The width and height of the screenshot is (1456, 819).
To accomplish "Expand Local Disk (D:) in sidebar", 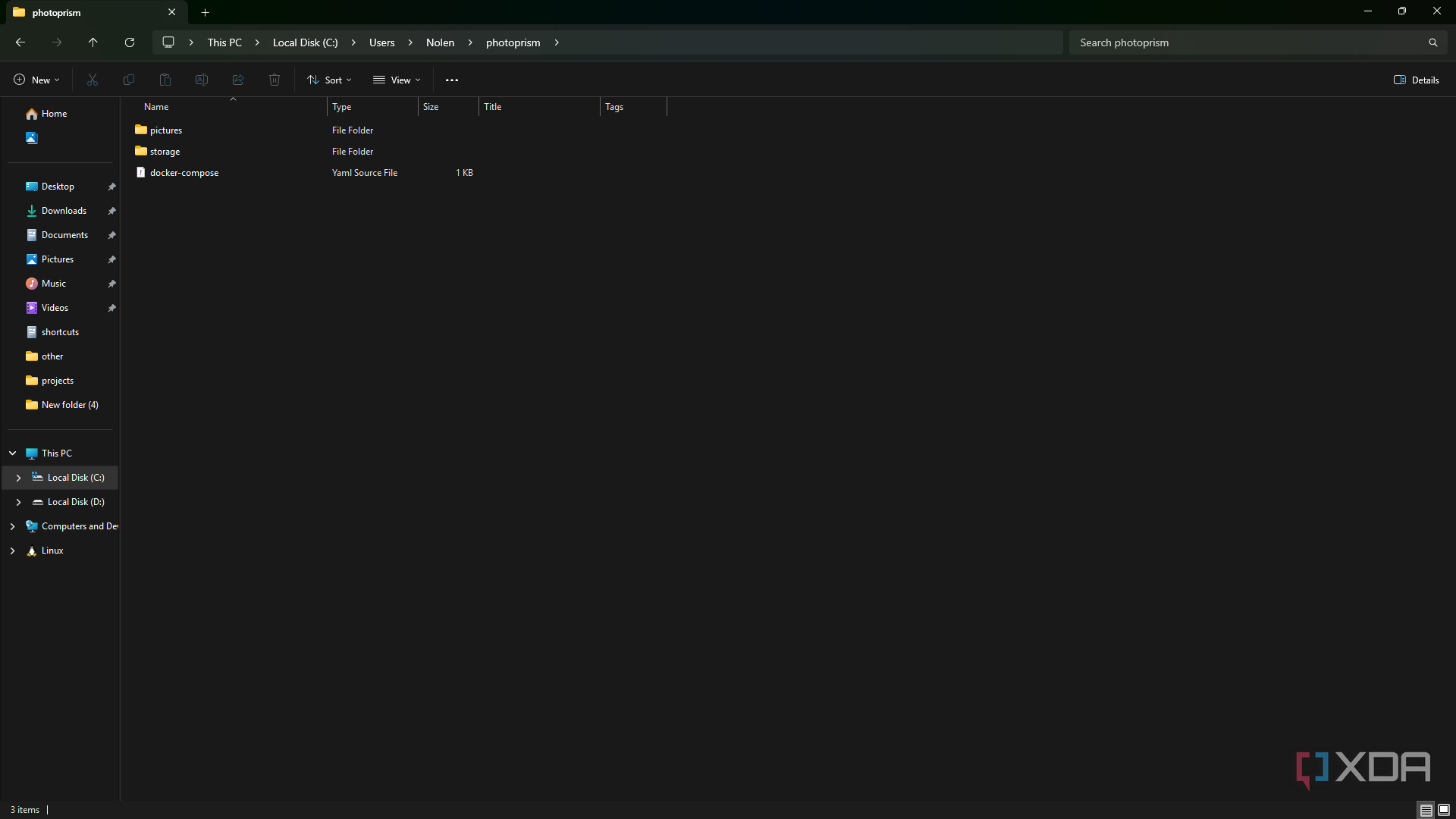I will tap(19, 502).
